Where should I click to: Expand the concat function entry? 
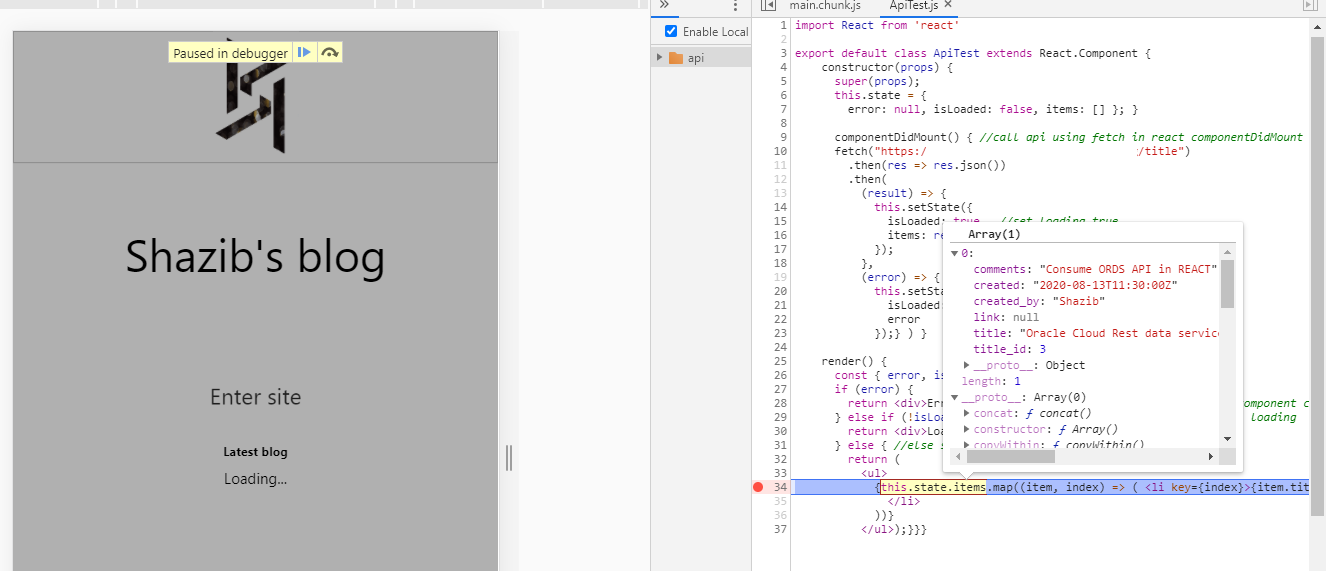966,413
